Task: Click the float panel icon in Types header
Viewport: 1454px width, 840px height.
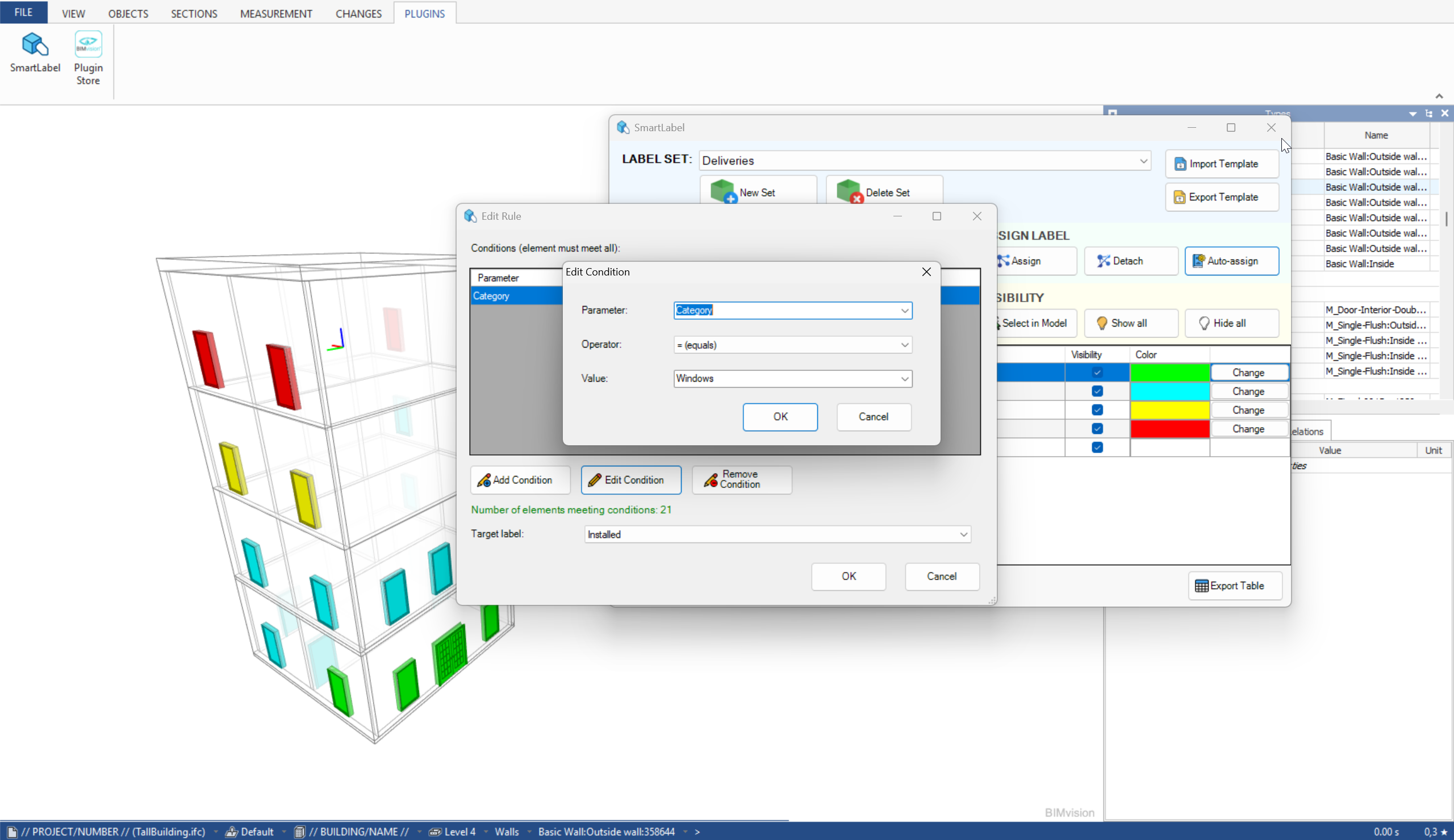Action: pyautogui.click(x=1428, y=114)
